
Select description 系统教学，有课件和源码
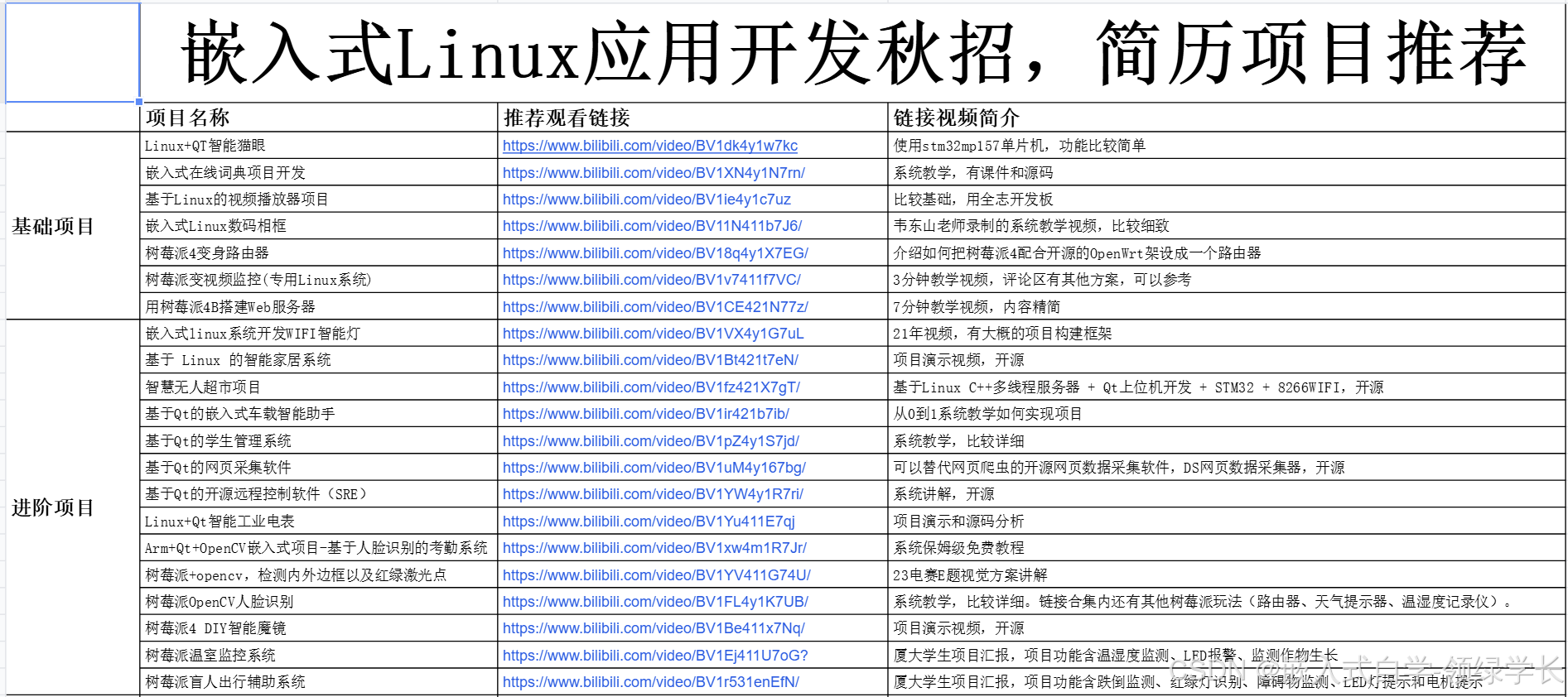point(1226,173)
